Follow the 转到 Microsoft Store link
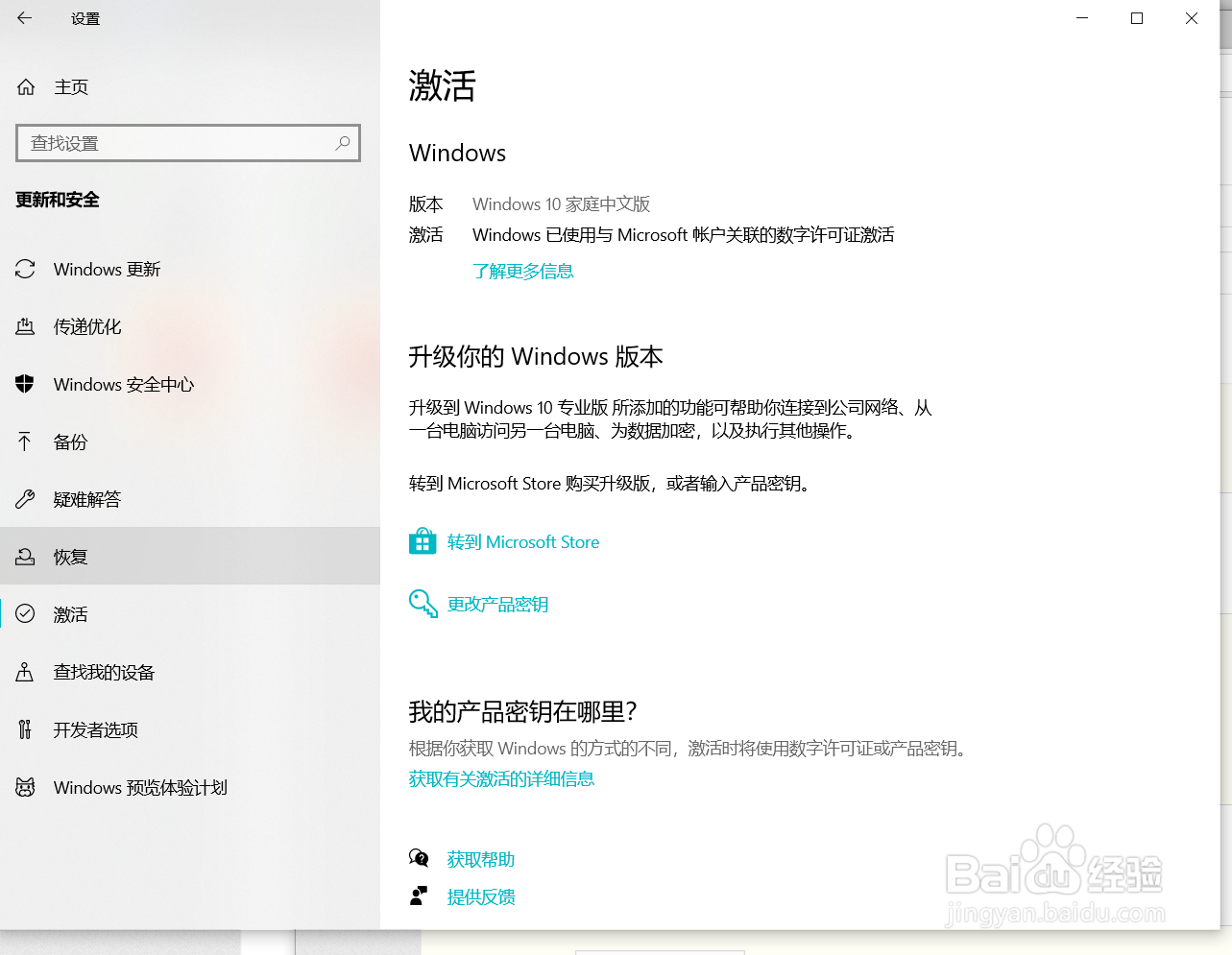Screen dimensions: 1232x955 (x=523, y=542)
